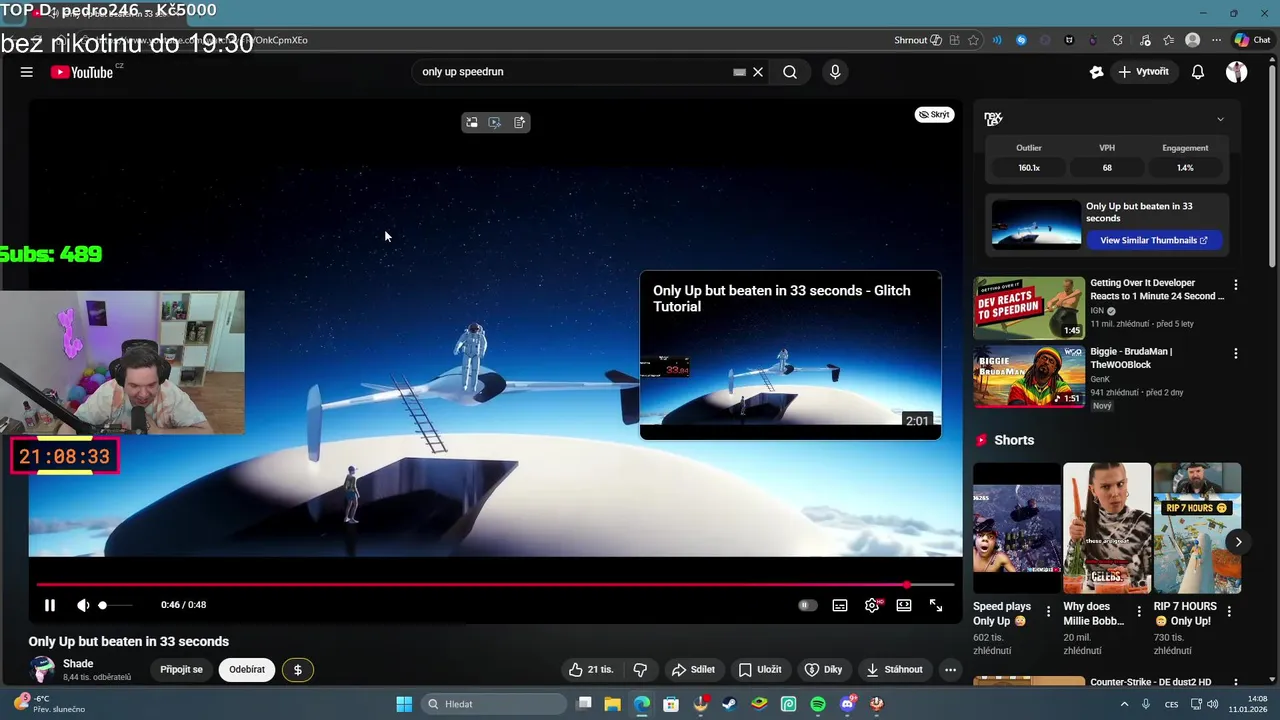This screenshot has height=720, width=1280.
Task: Add page to favorites with star icon
Action: pyautogui.click(x=973, y=40)
